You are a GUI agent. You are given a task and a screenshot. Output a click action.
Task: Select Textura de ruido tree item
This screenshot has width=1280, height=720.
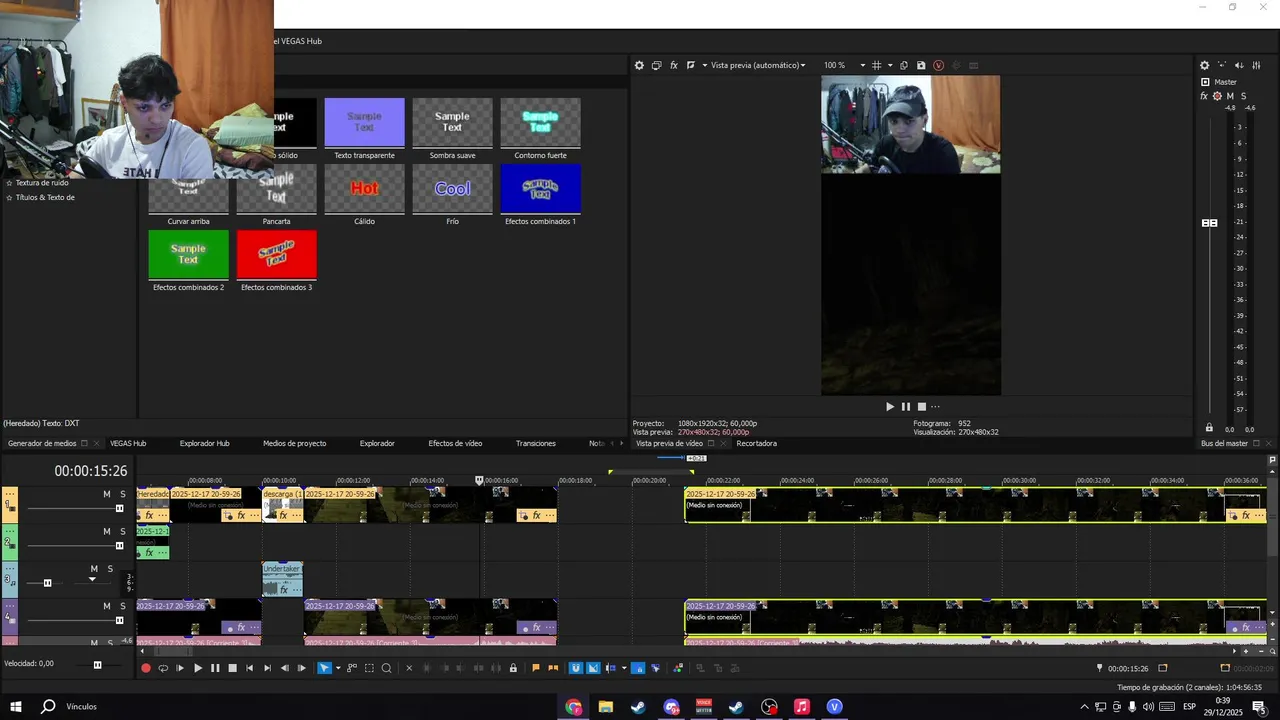point(42,183)
